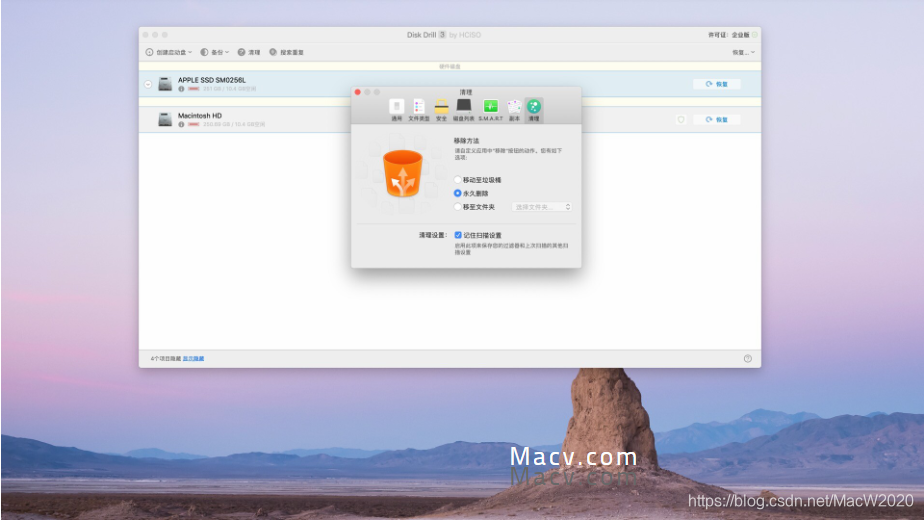
Task: Open the 备份 backup toolbar dropdown
Action: pyautogui.click(x=215, y=52)
